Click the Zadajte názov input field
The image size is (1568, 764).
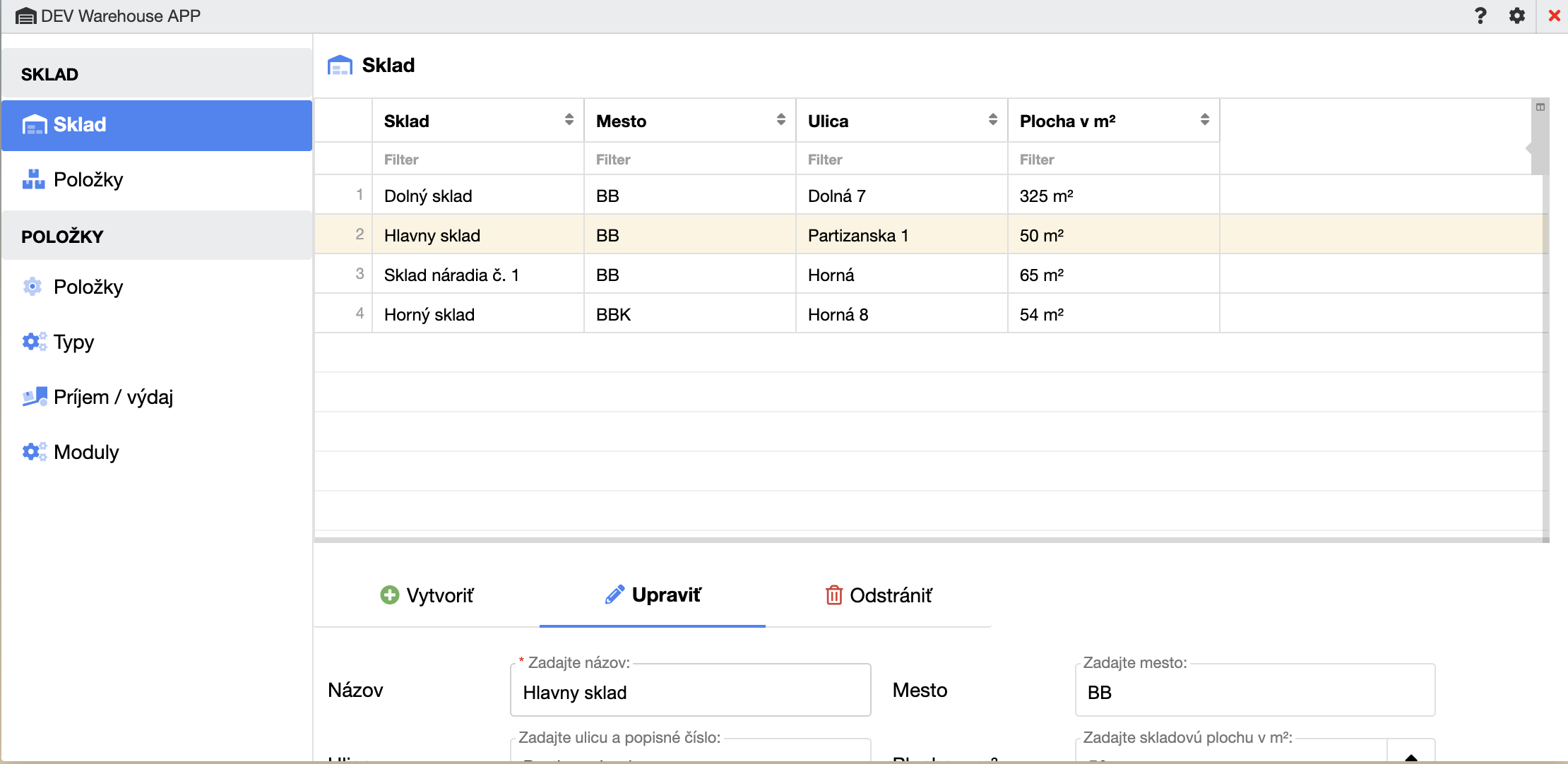(690, 692)
